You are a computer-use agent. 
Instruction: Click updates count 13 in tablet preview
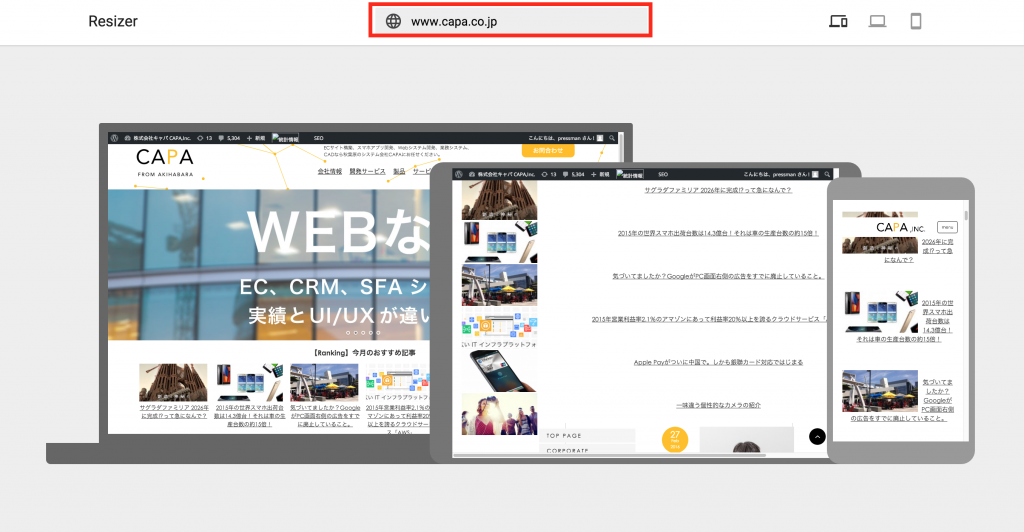click(549, 174)
